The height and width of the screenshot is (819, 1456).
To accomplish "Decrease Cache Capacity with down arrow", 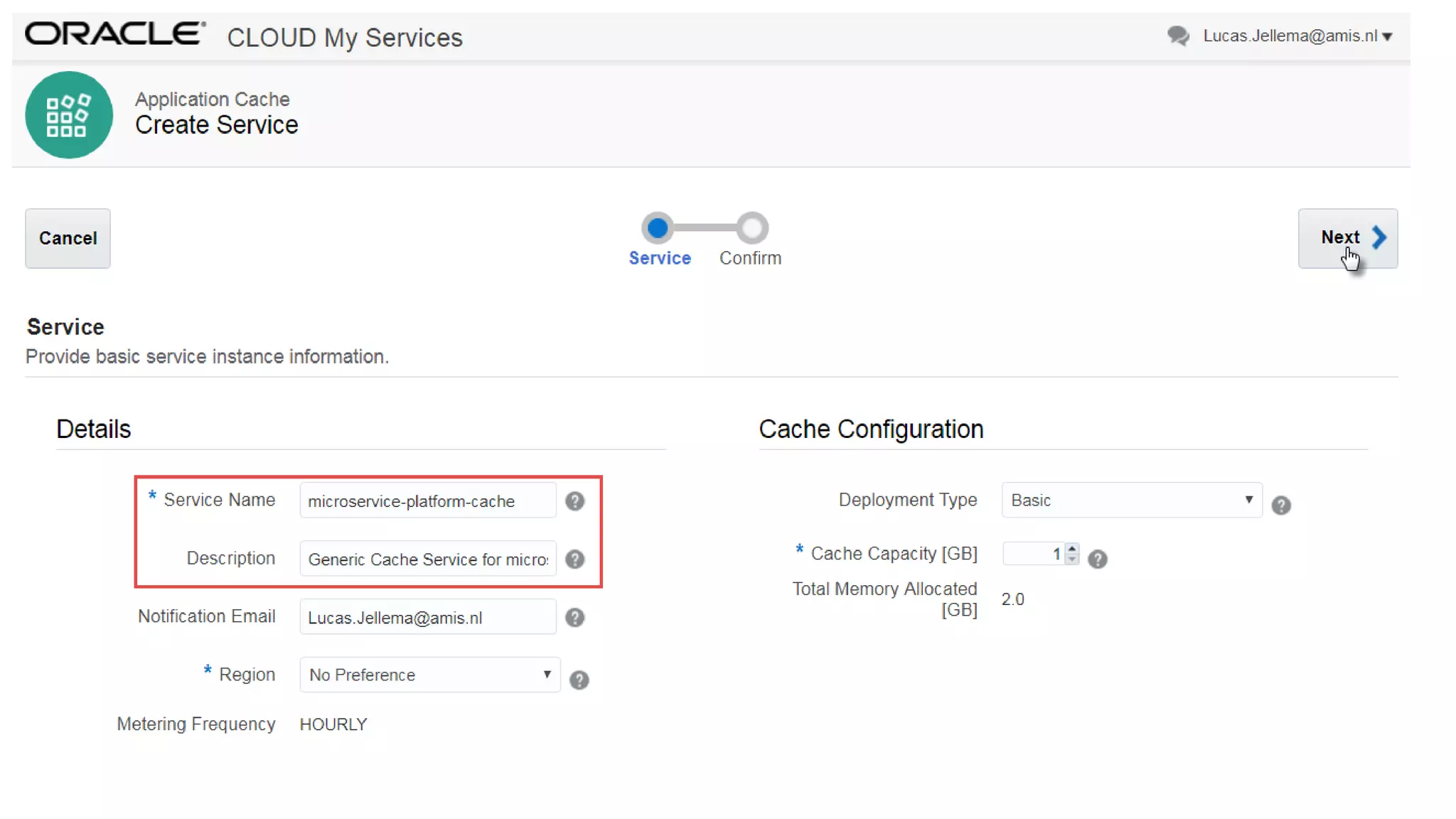I will coord(1071,560).
